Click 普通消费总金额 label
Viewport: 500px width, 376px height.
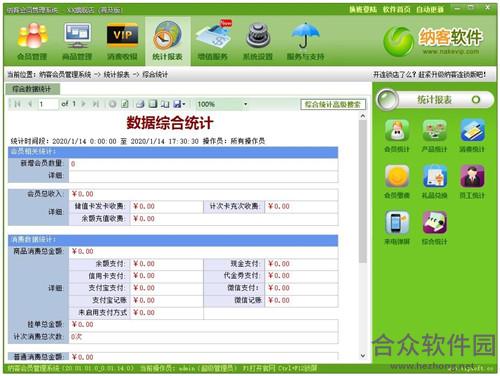coord(38,357)
